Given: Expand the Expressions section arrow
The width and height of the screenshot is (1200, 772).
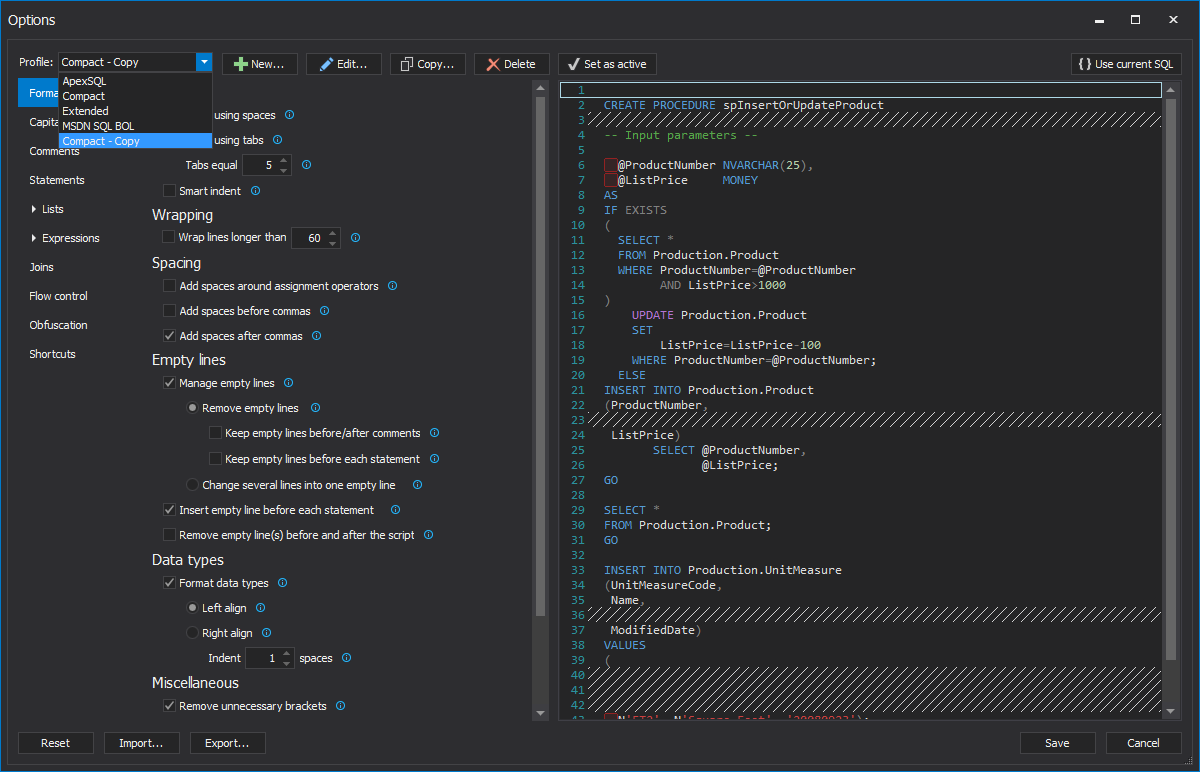Looking at the screenshot, I should (x=34, y=239).
